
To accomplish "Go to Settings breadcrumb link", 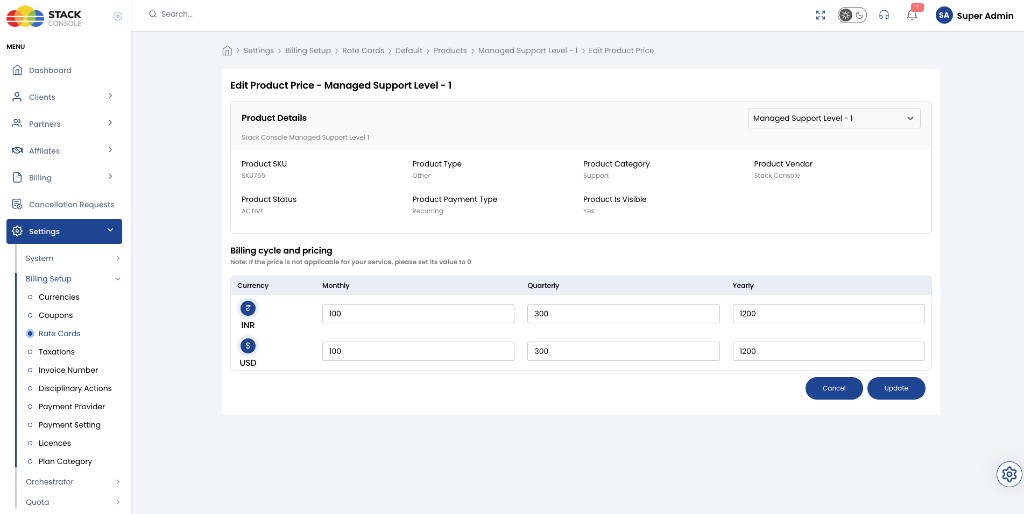I will 259,50.
